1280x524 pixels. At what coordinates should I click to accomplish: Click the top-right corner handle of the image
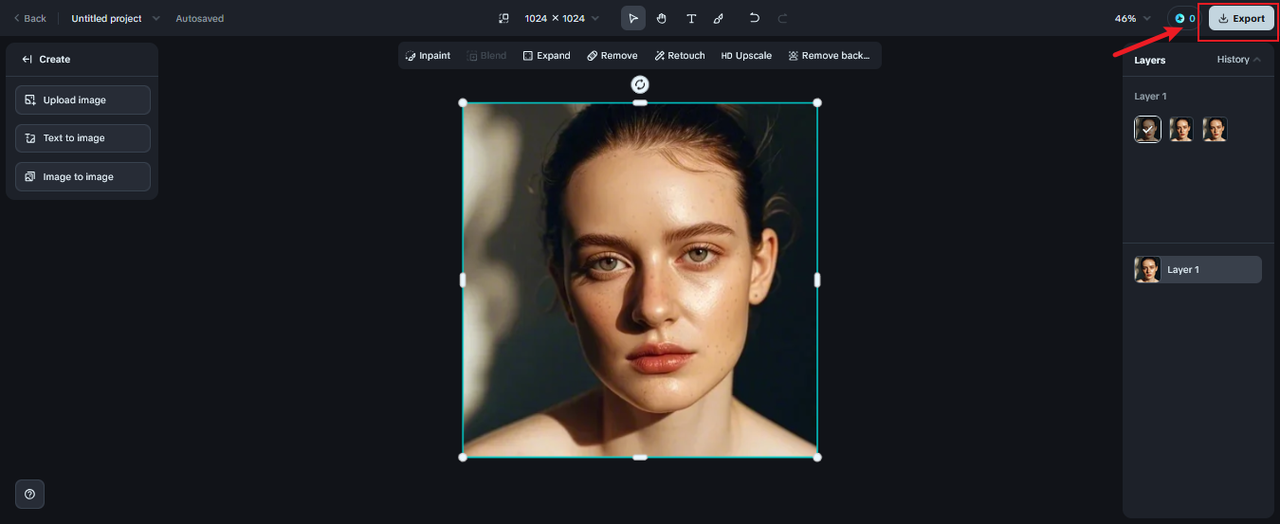(817, 102)
